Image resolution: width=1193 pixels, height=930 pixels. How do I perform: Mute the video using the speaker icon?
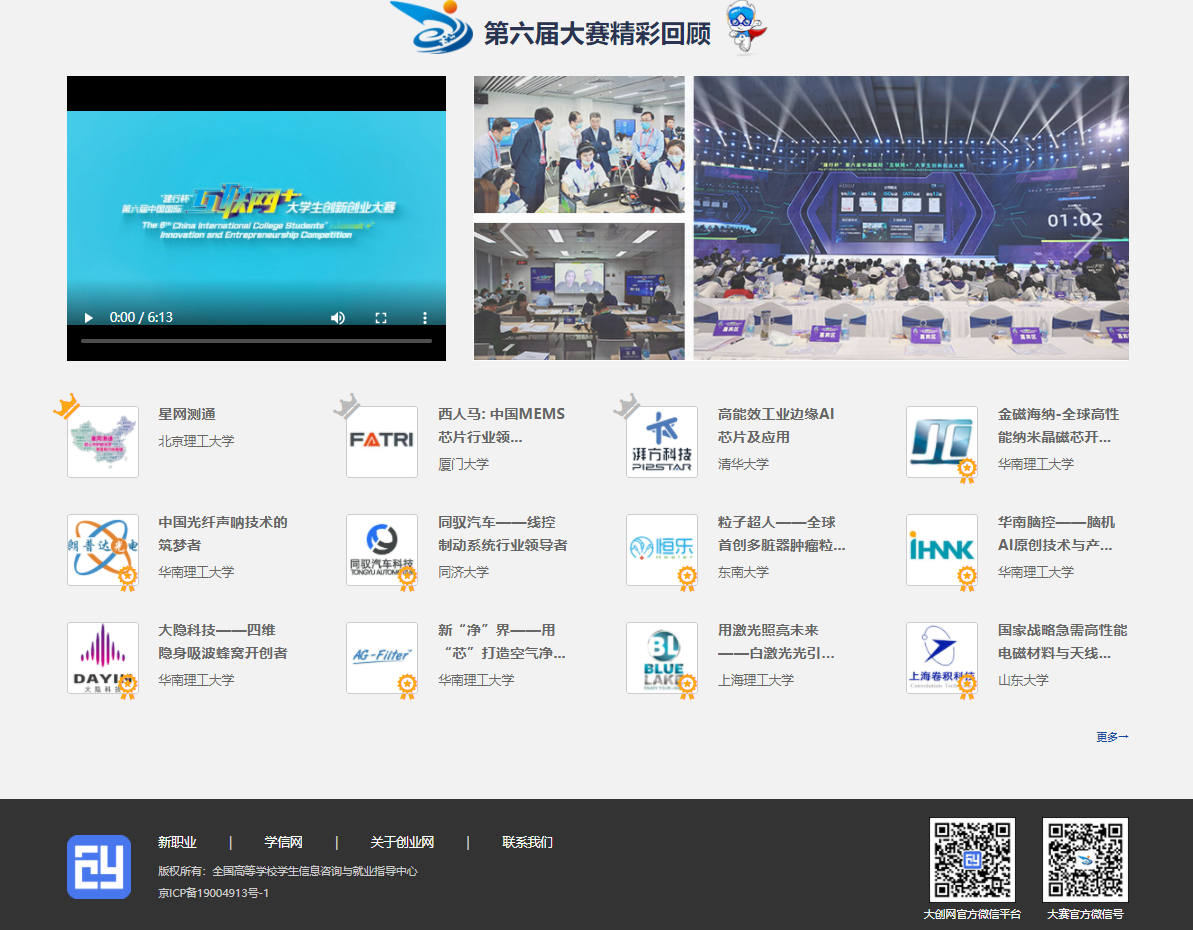[338, 318]
